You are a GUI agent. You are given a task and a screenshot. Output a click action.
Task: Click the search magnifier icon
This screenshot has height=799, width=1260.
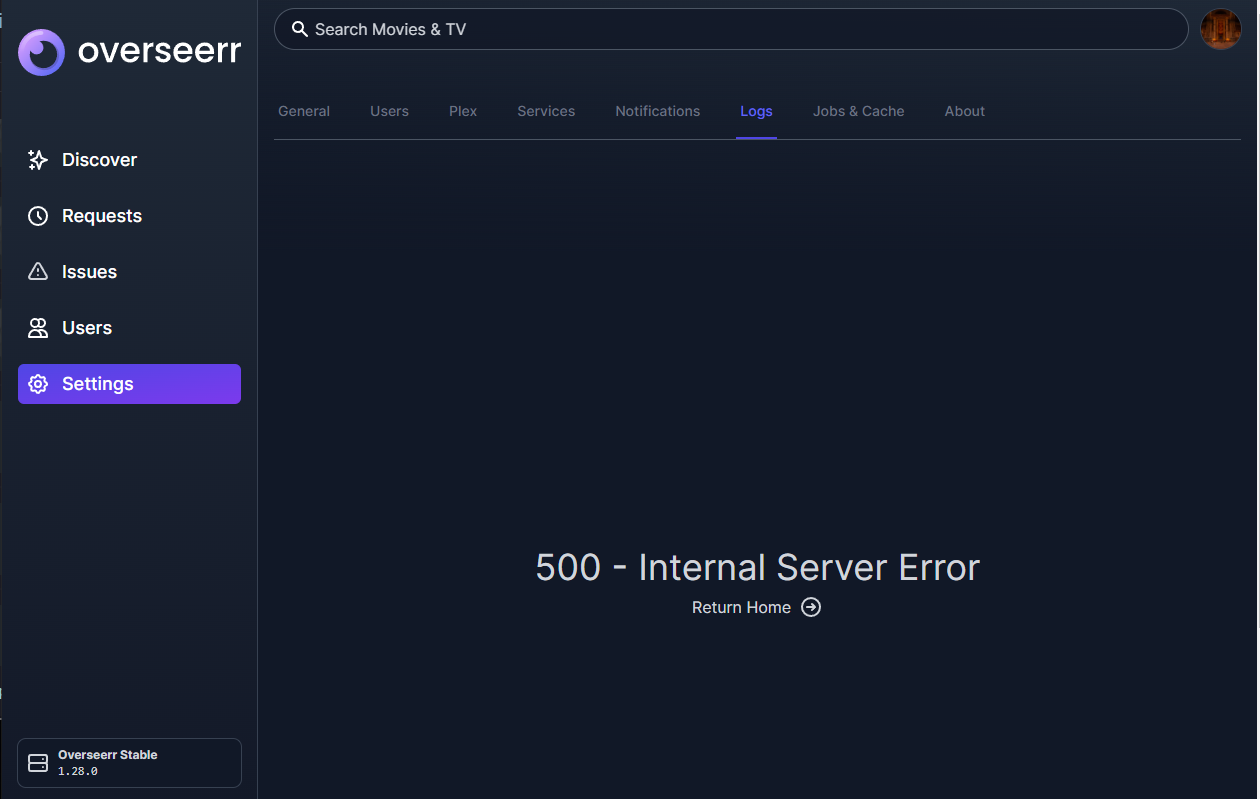coord(300,29)
